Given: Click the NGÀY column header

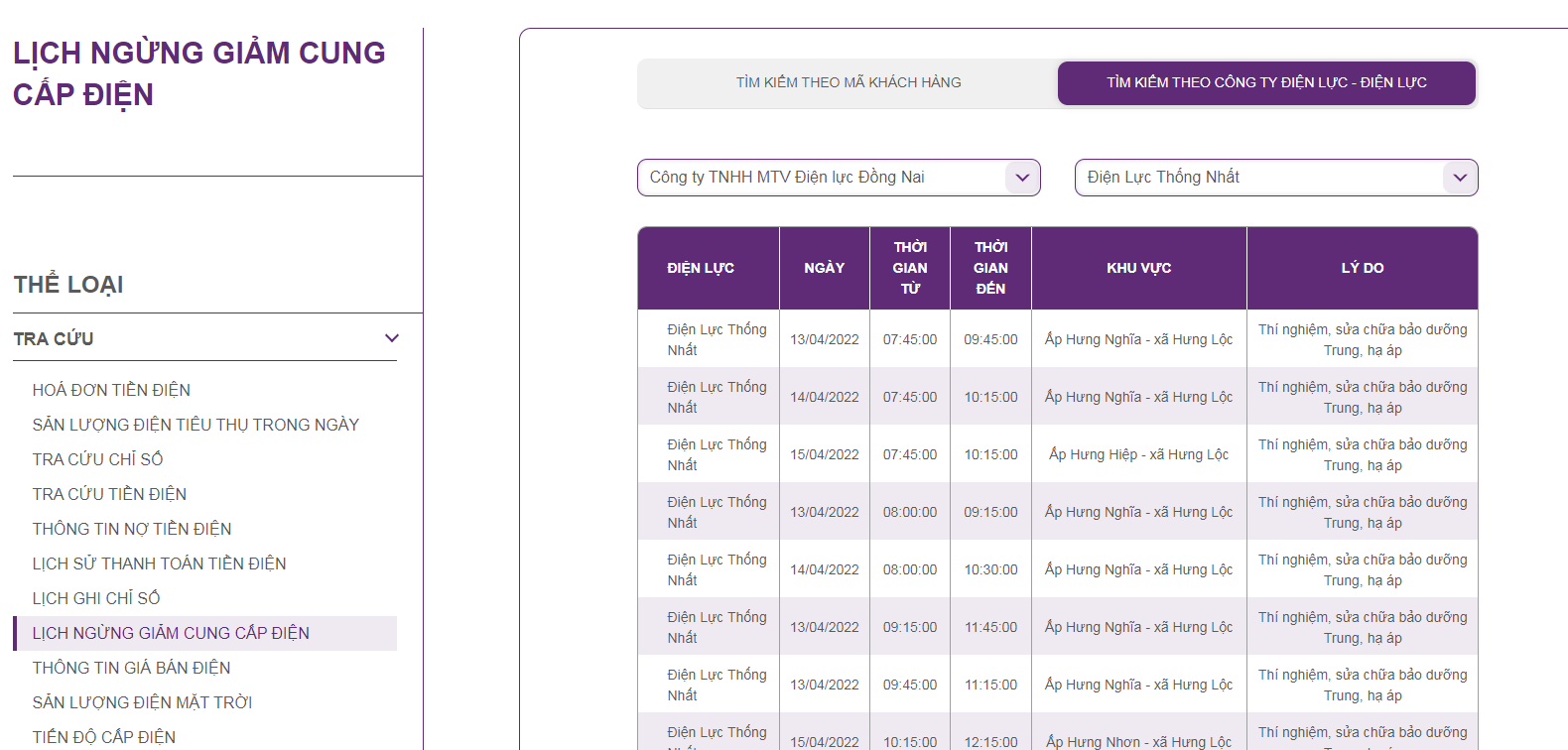Looking at the screenshot, I should click(825, 268).
